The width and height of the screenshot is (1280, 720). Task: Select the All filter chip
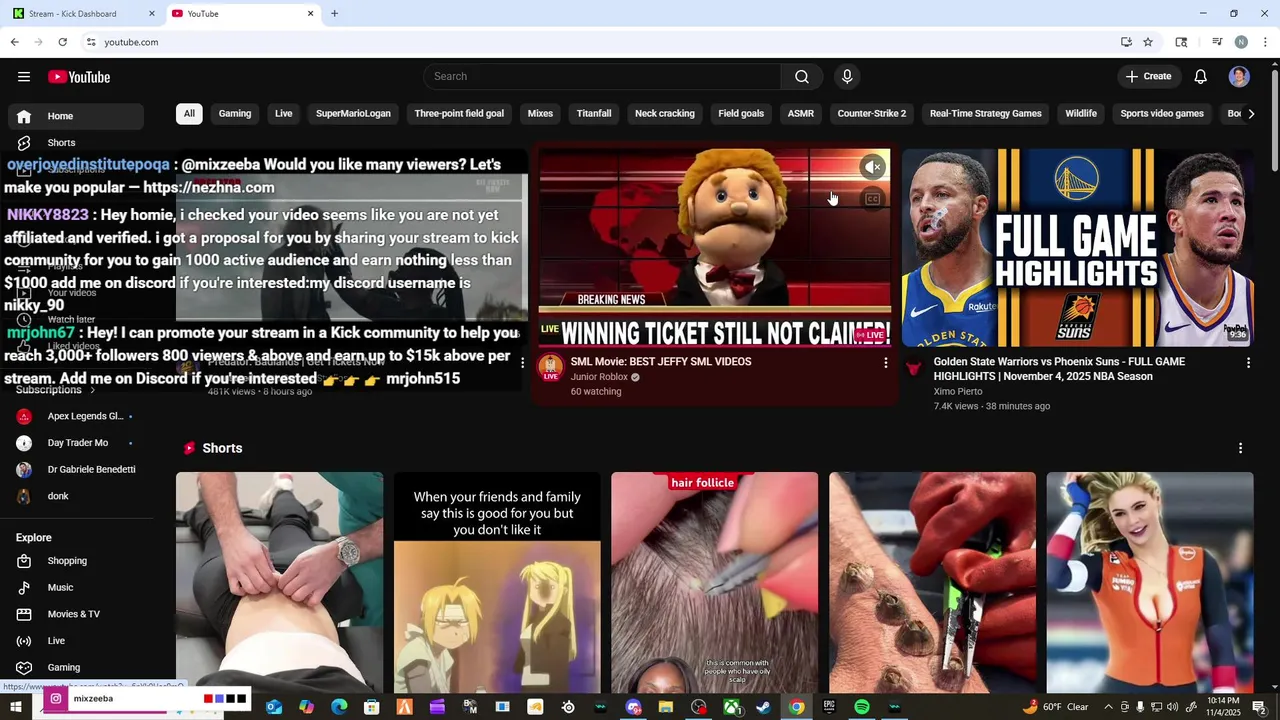click(189, 114)
